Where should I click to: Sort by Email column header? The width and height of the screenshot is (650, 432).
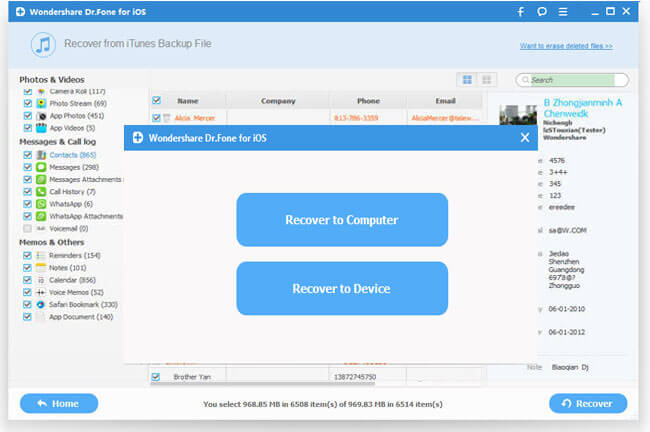[x=445, y=101]
